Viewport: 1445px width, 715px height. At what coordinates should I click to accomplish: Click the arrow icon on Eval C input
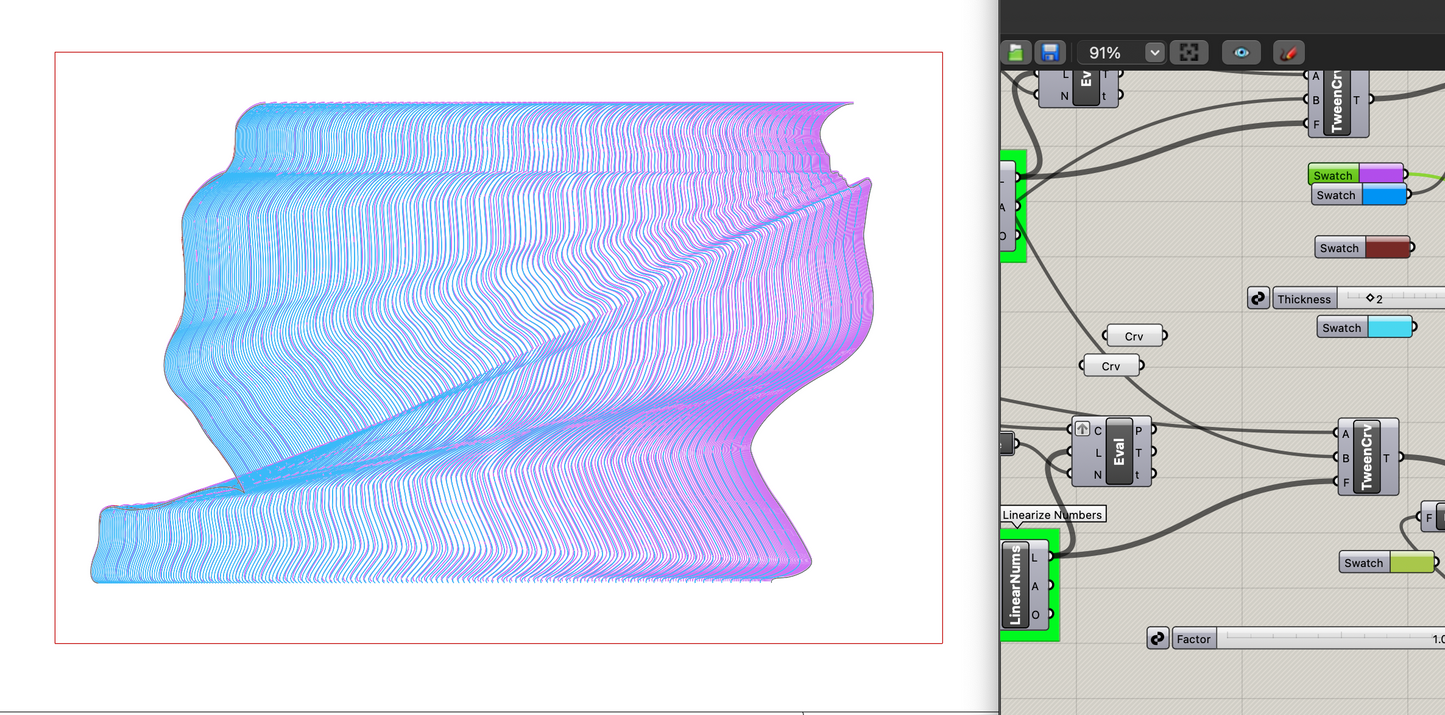(1082, 430)
